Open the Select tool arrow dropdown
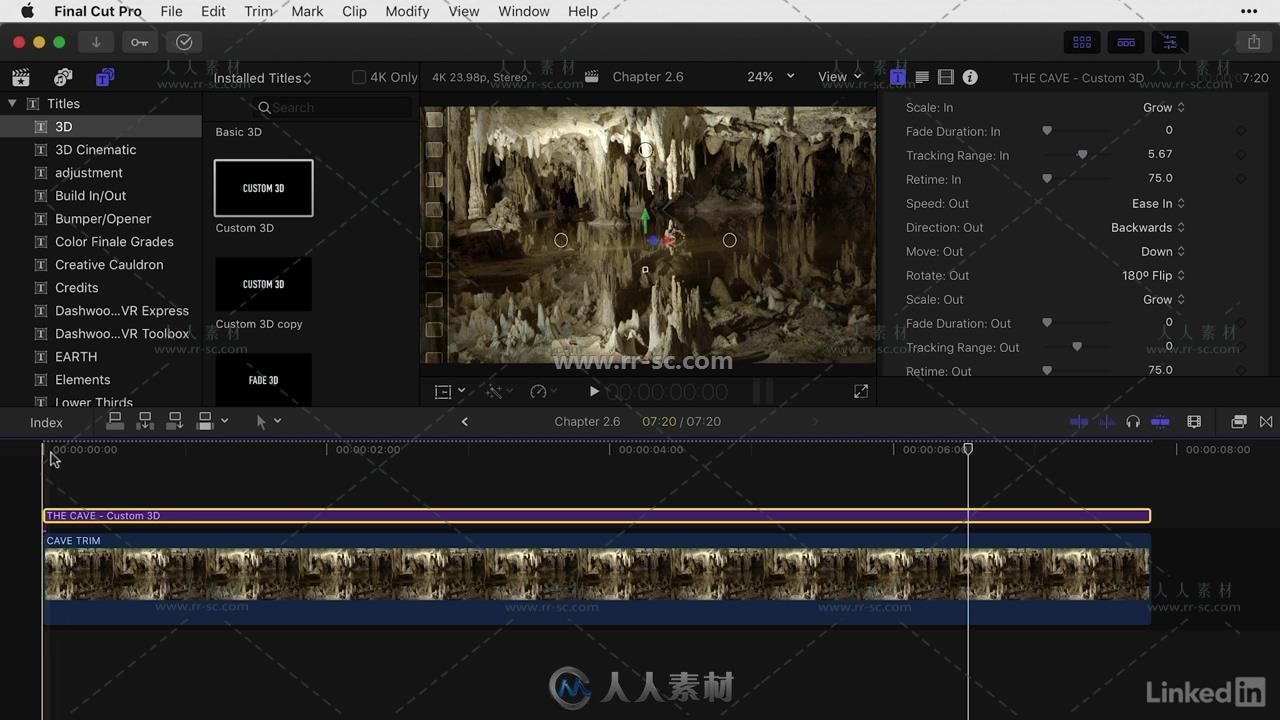The height and width of the screenshot is (720, 1280). [268, 422]
